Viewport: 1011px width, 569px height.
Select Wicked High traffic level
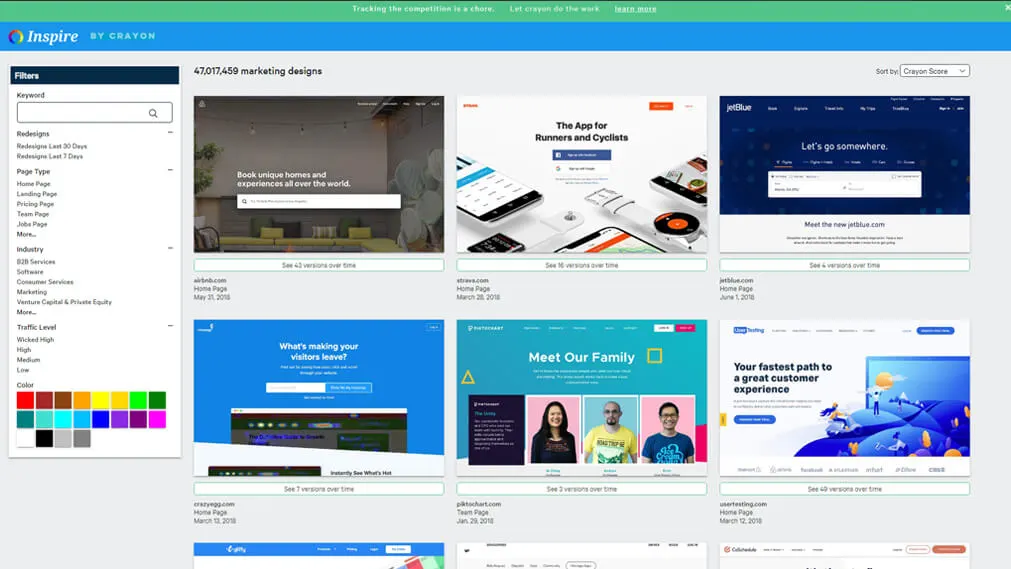[35, 339]
